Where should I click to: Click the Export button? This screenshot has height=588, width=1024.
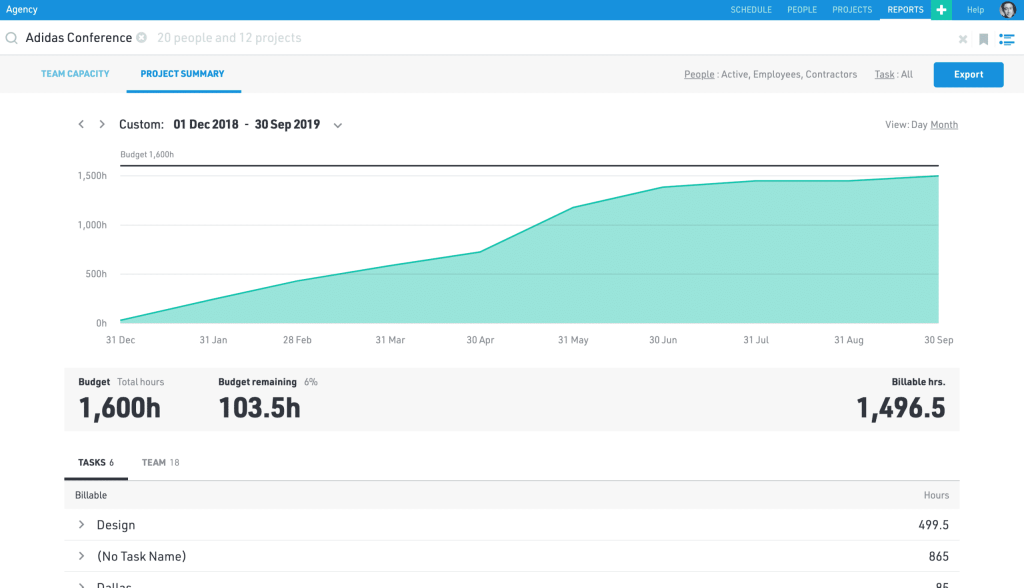pyautogui.click(x=968, y=74)
